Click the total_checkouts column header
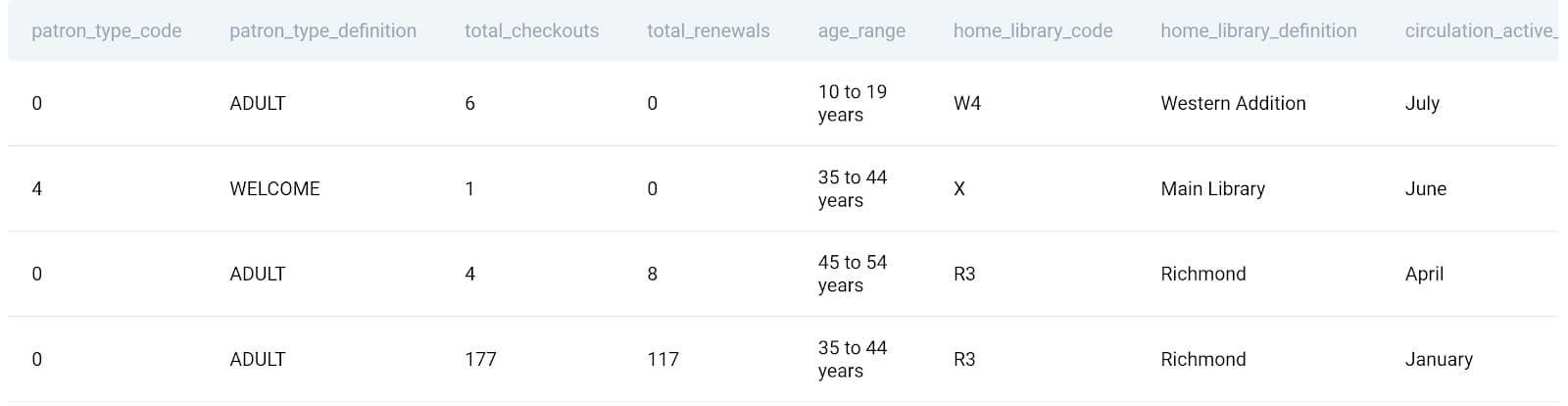The height and width of the screenshot is (406, 1568). 531,31
